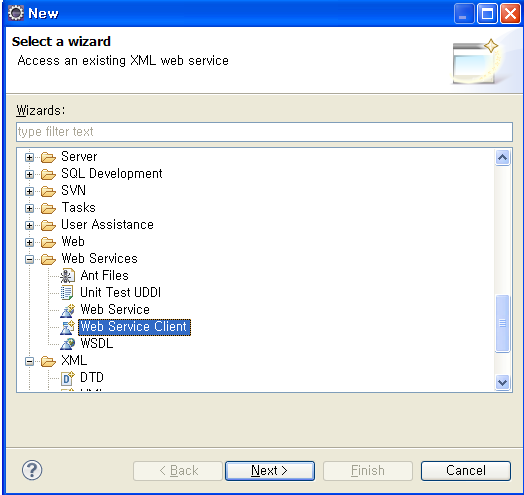The height and width of the screenshot is (495, 524).
Task: Click the Eclipse gear icon in title bar
Action: point(16,13)
